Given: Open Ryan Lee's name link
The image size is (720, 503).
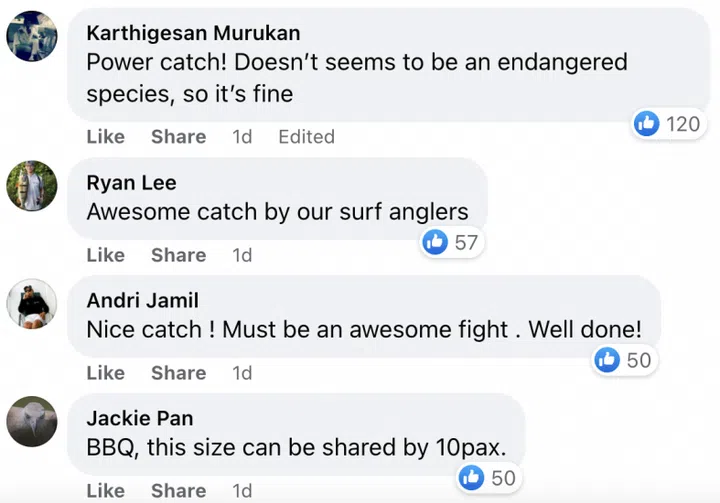Looking at the screenshot, I should tap(131, 182).
